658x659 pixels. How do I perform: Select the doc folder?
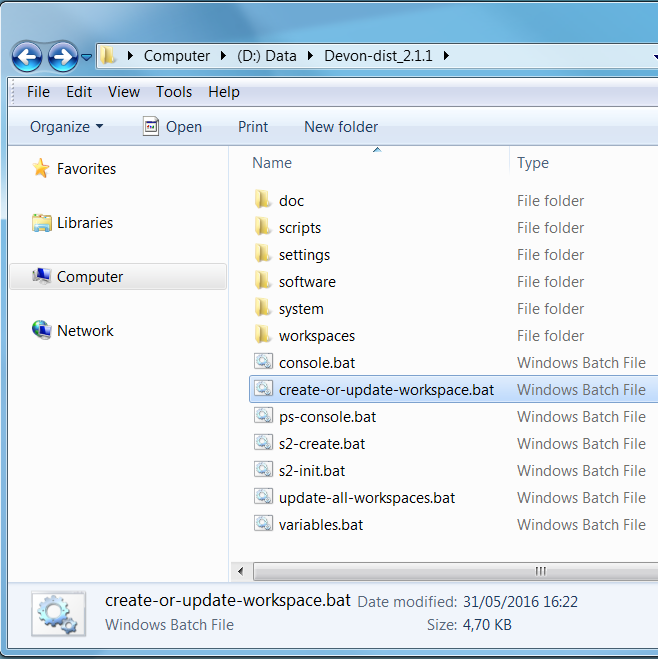coord(291,201)
